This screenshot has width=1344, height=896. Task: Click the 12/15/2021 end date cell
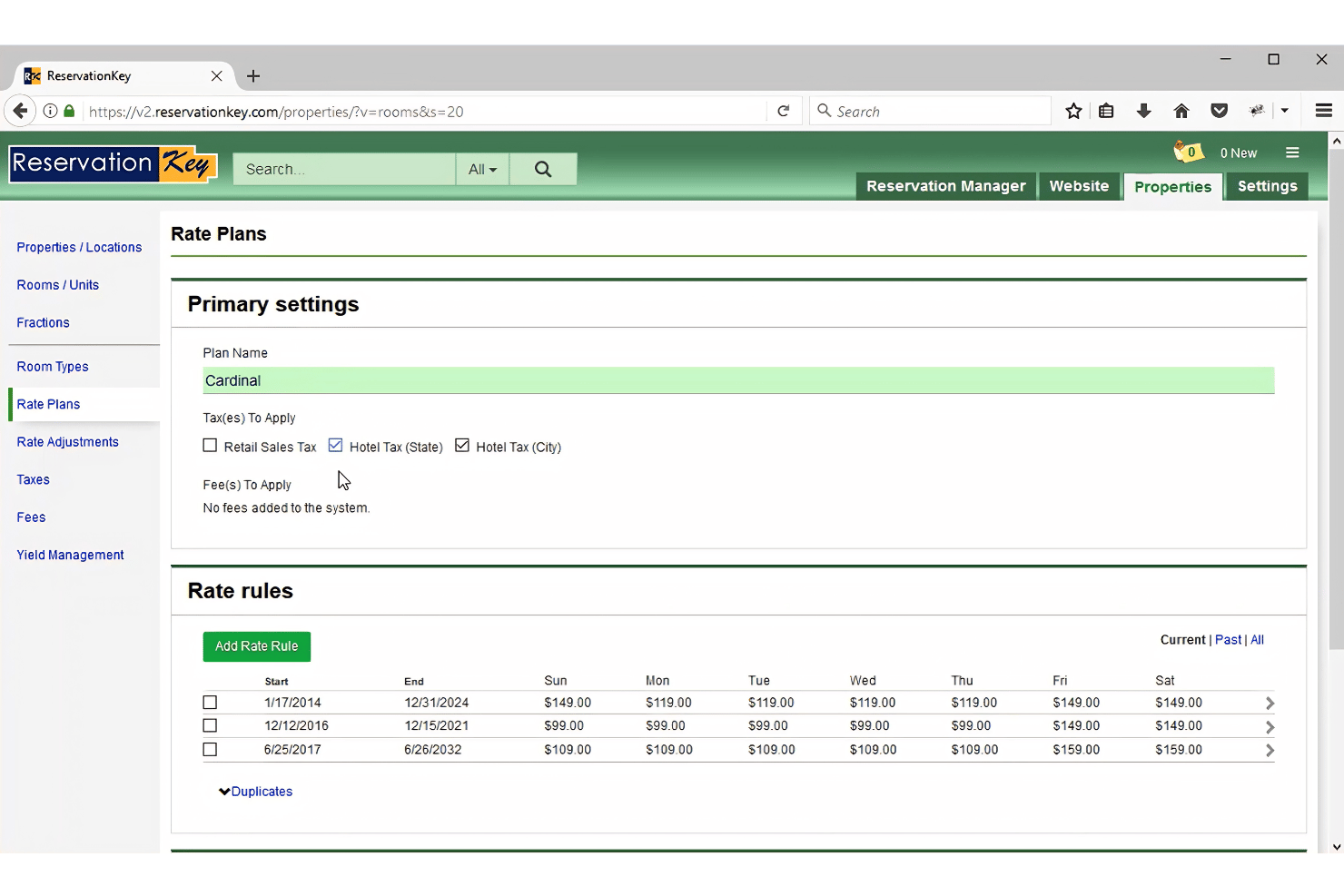(437, 726)
